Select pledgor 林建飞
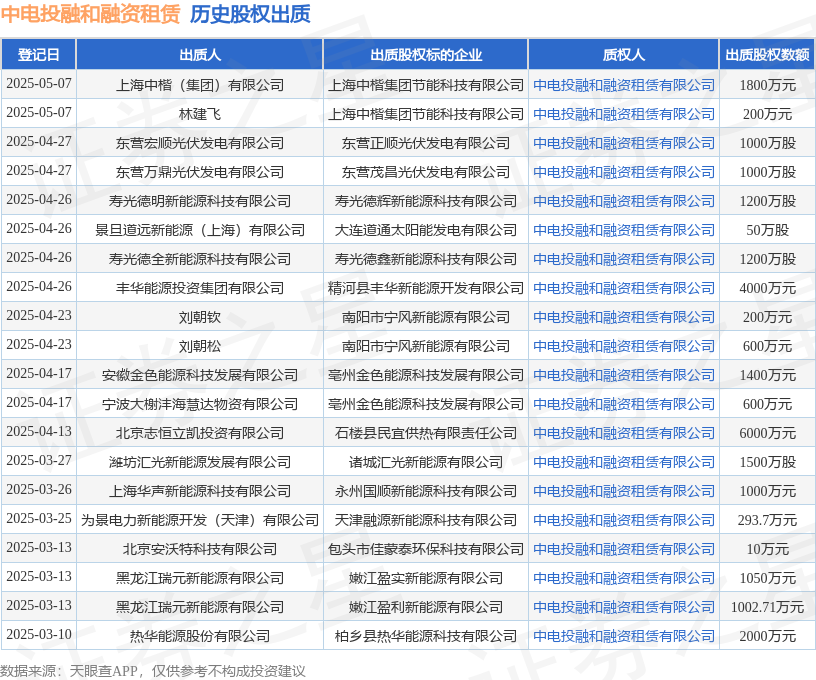Image resolution: width=816 pixels, height=680 pixels. pos(200,114)
